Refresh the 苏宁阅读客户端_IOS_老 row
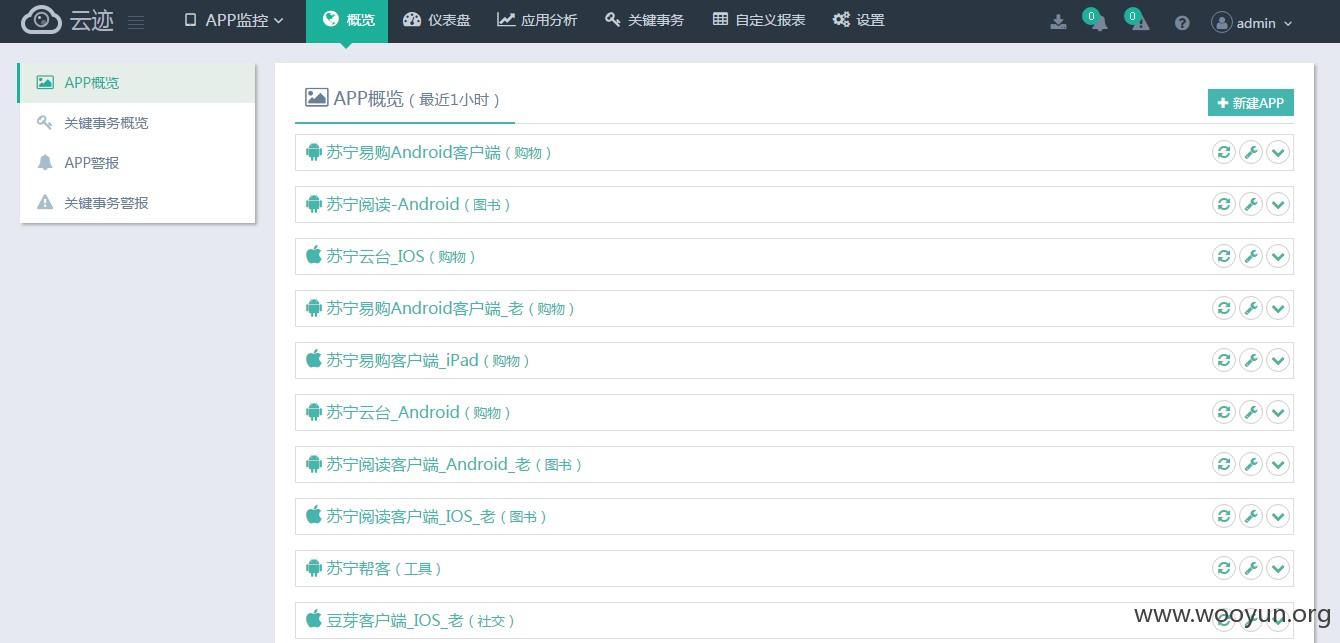Viewport: 1340px width, 643px height. 1223,516
